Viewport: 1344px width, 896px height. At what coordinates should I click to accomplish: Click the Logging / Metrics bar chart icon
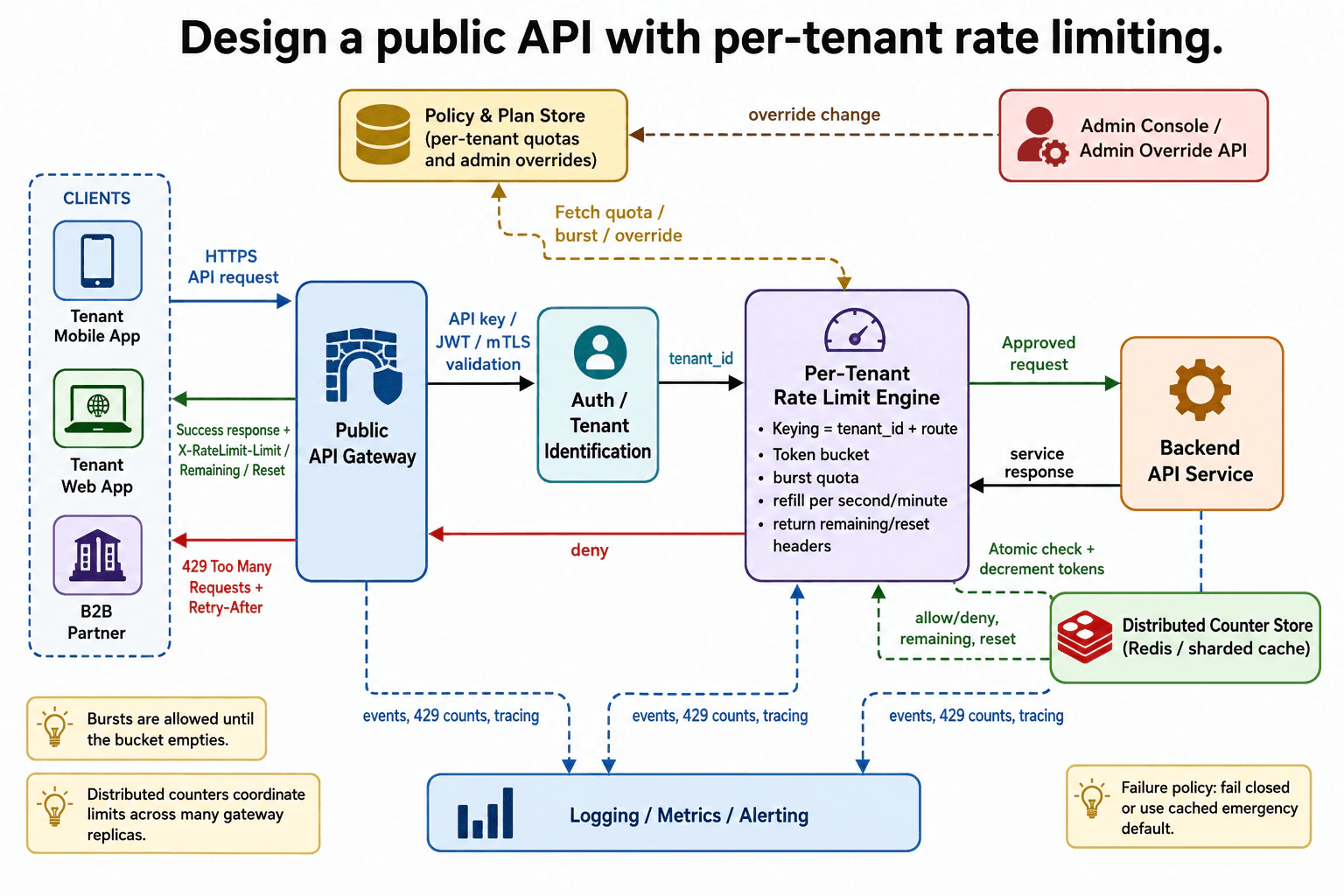tap(486, 813)
